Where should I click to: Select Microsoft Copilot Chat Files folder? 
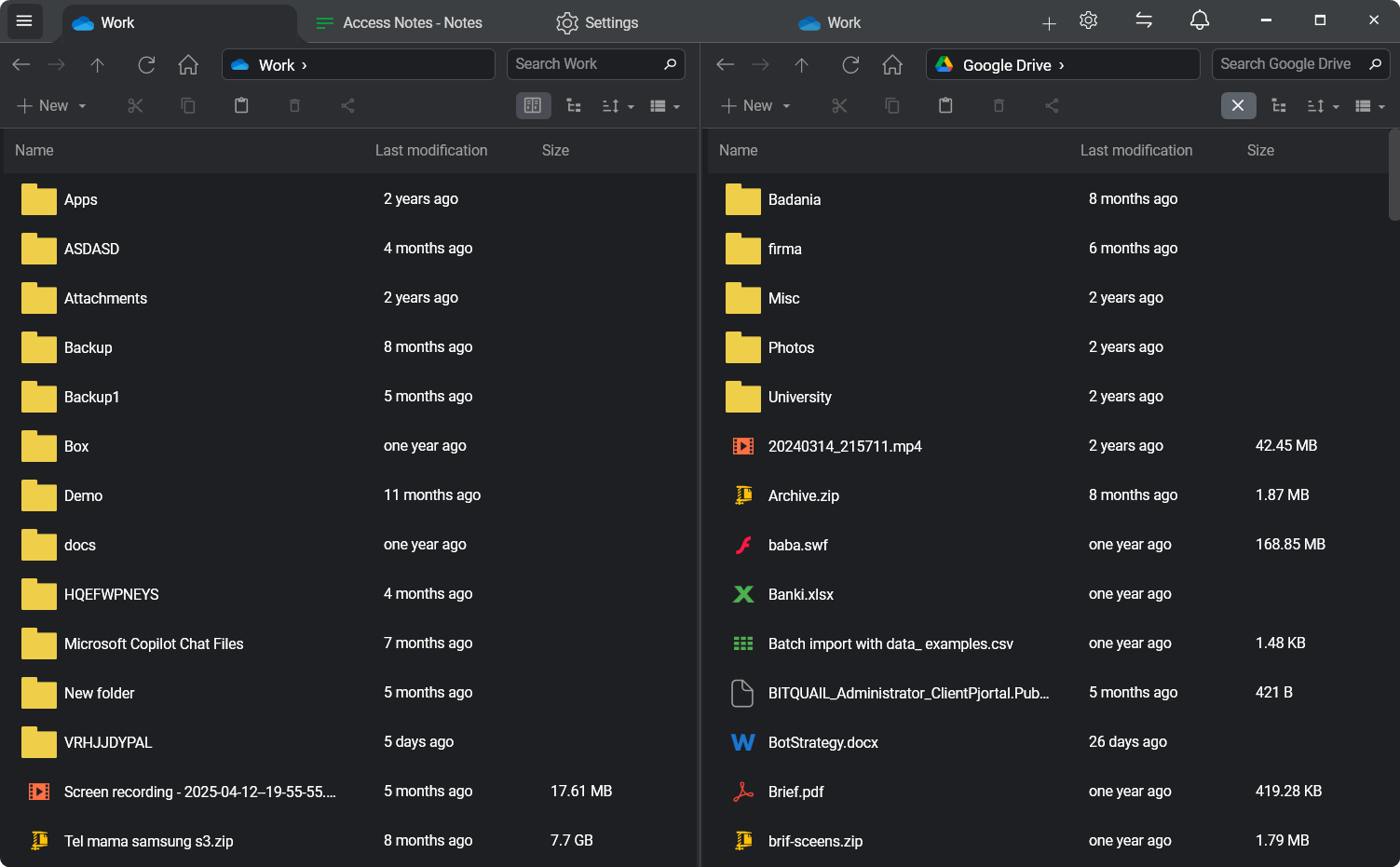[x=350, y=643]
